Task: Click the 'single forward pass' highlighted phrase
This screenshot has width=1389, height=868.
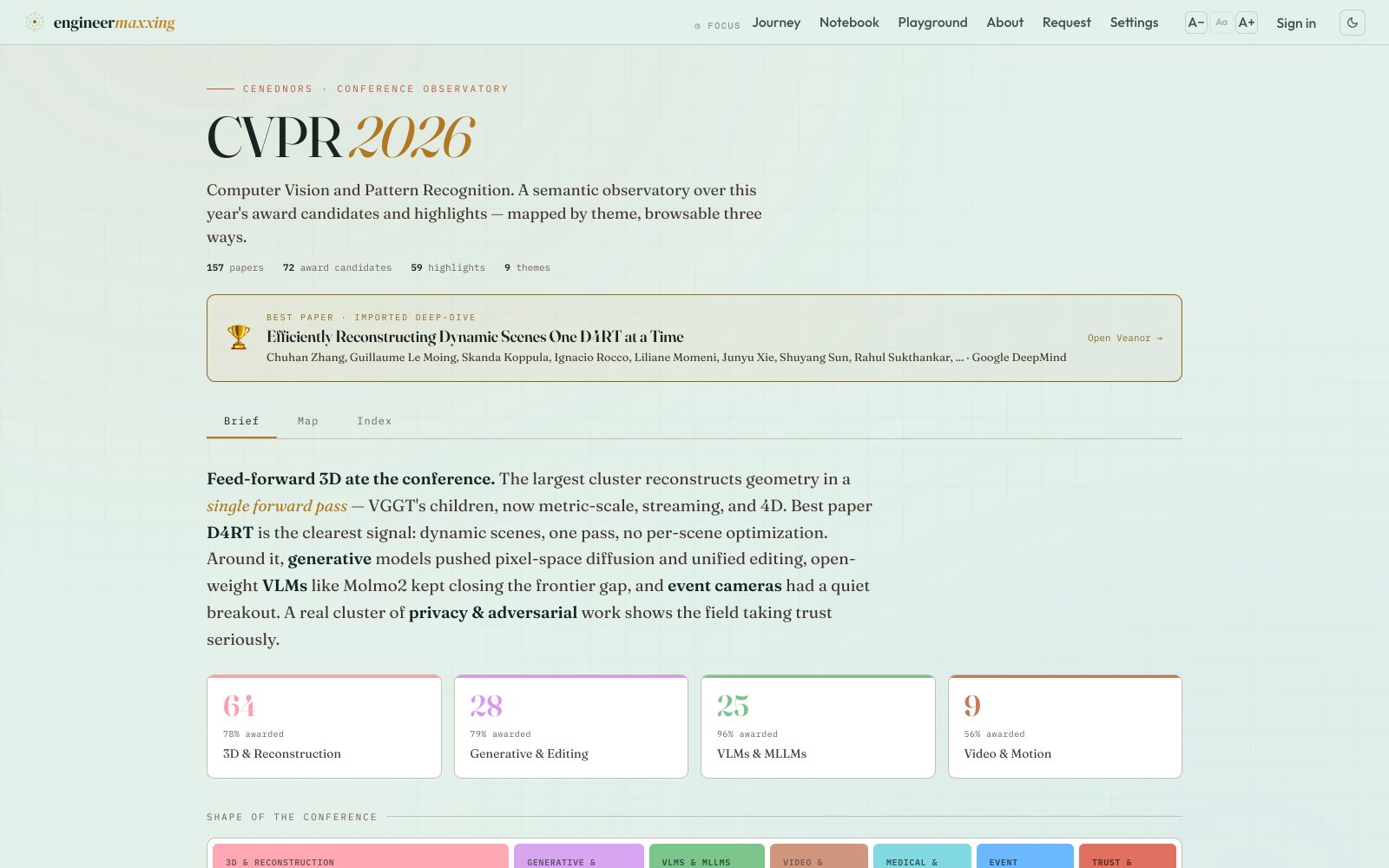Action: point(277,506)
